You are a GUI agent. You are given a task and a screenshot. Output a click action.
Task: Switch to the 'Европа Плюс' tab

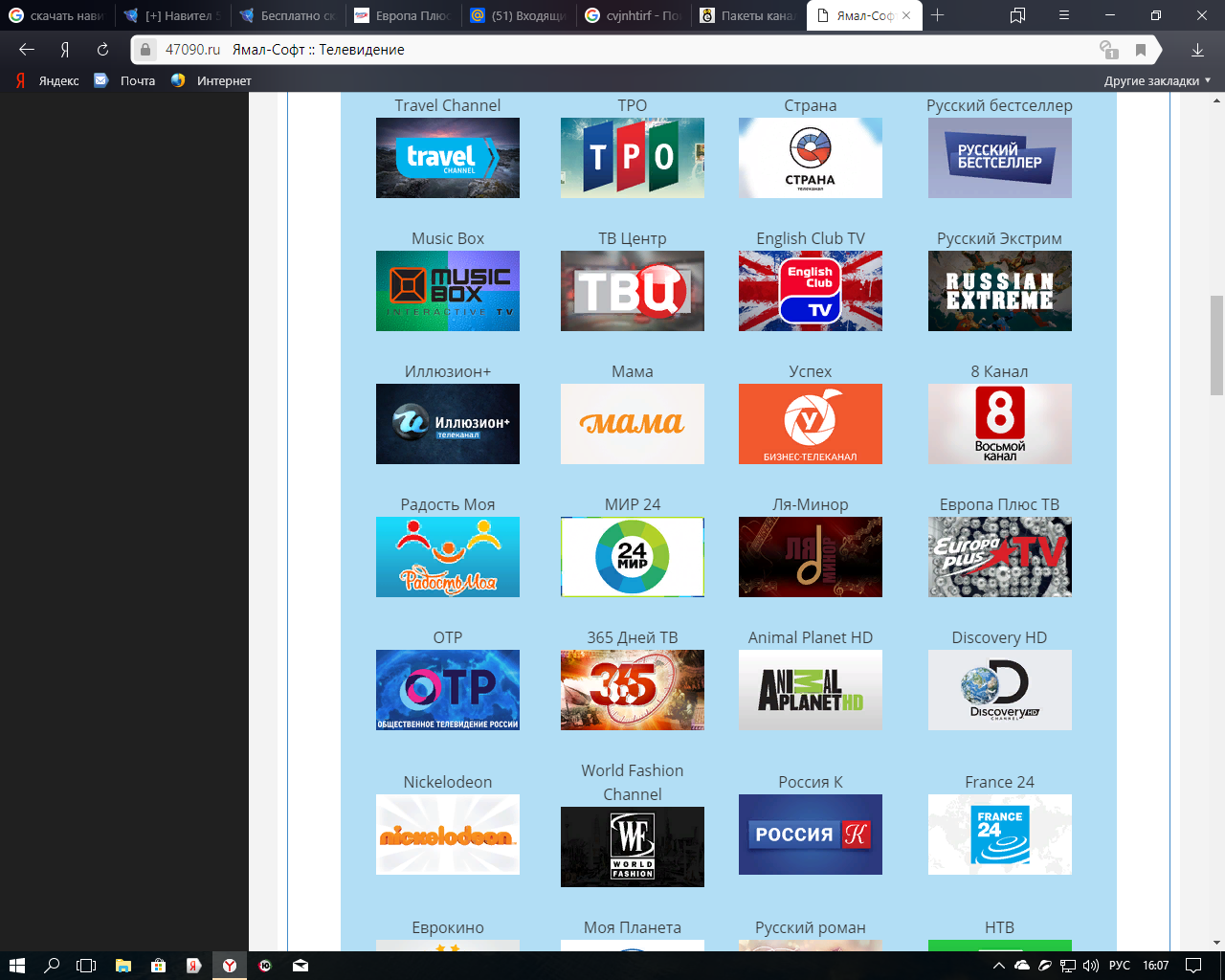click(402, 15)
